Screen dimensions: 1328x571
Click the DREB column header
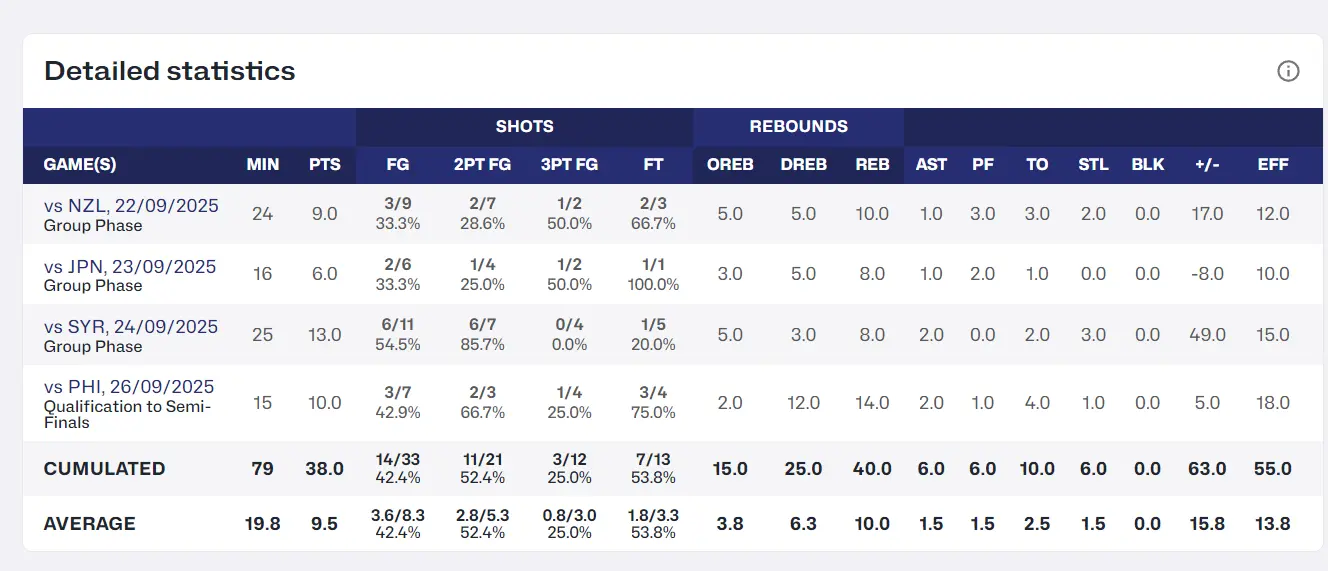pos(804,164)
